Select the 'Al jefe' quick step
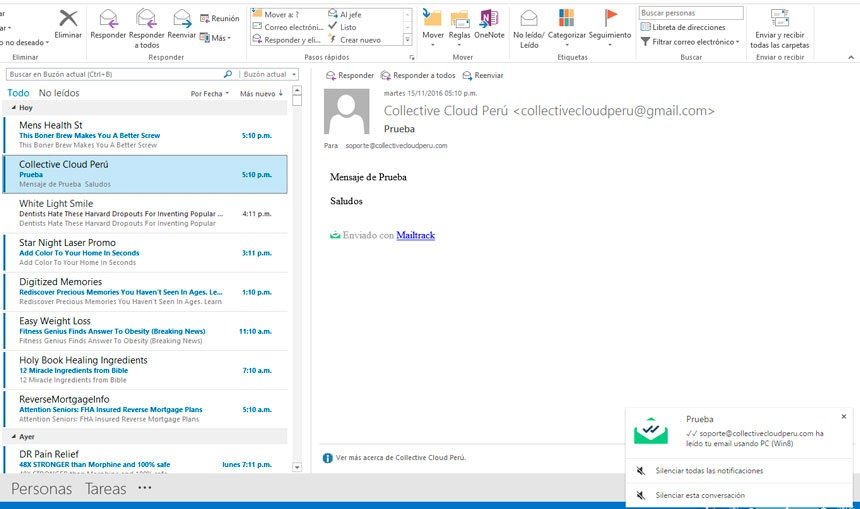 tap(345, 14)
